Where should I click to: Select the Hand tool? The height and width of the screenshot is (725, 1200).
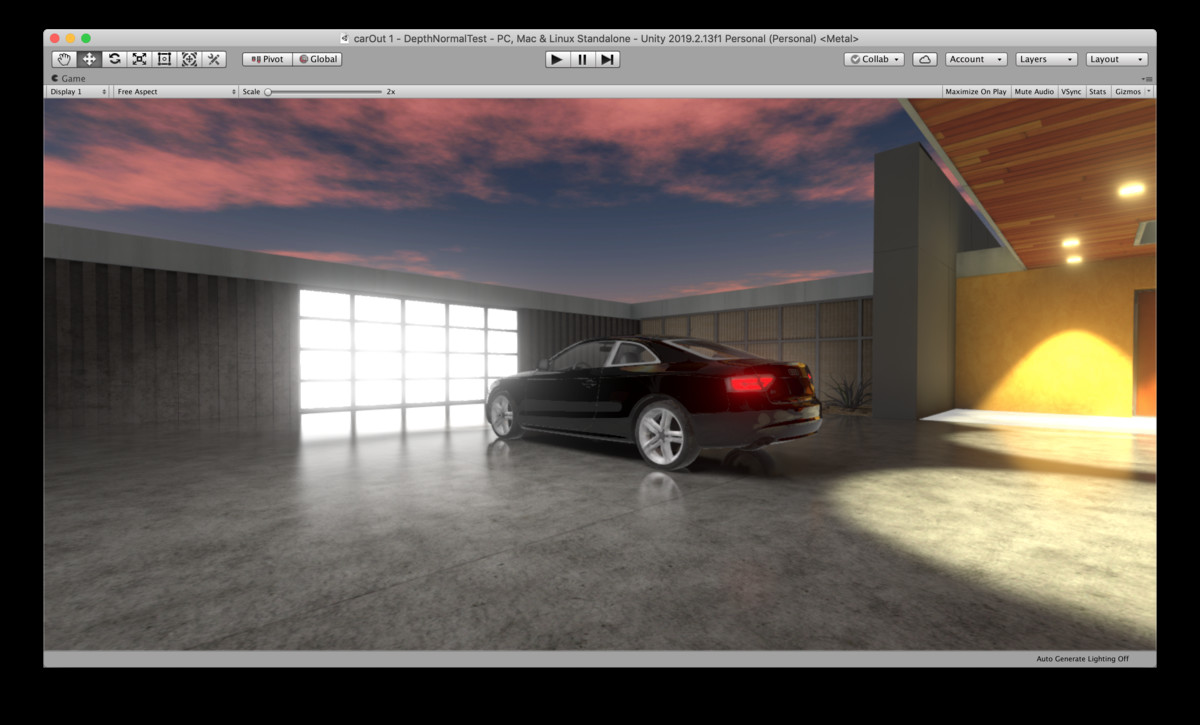64,59
